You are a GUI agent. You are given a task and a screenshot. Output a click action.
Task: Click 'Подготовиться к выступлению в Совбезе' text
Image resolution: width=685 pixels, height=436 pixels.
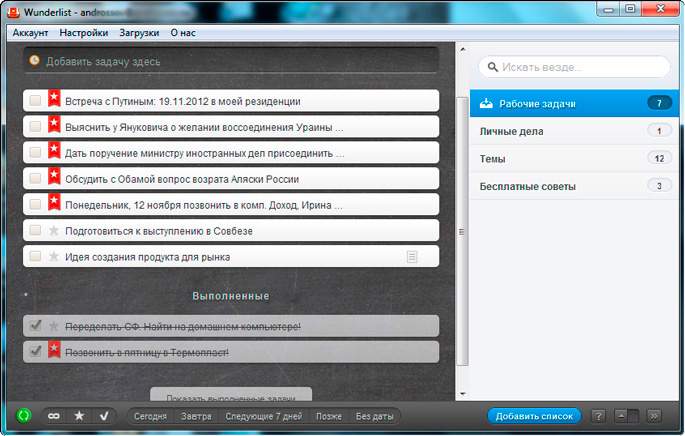point(159,231)
